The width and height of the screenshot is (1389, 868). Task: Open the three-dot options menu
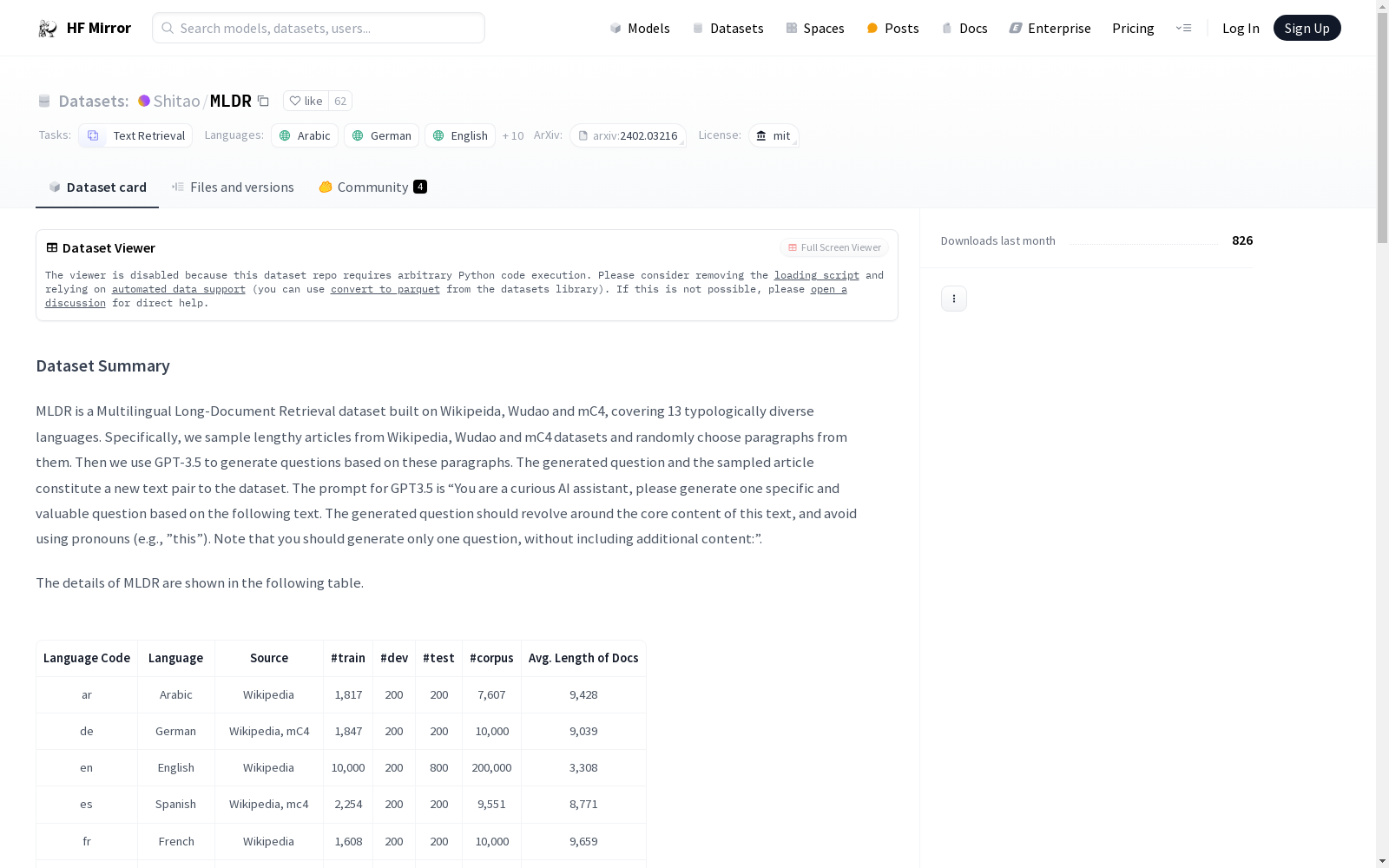[x=954, y=299]
